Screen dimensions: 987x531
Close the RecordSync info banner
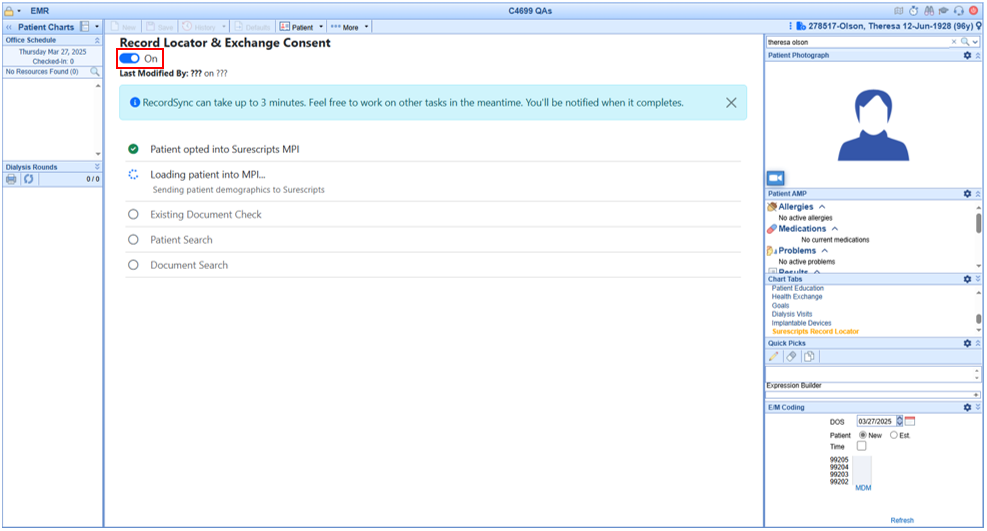[731, 103]
